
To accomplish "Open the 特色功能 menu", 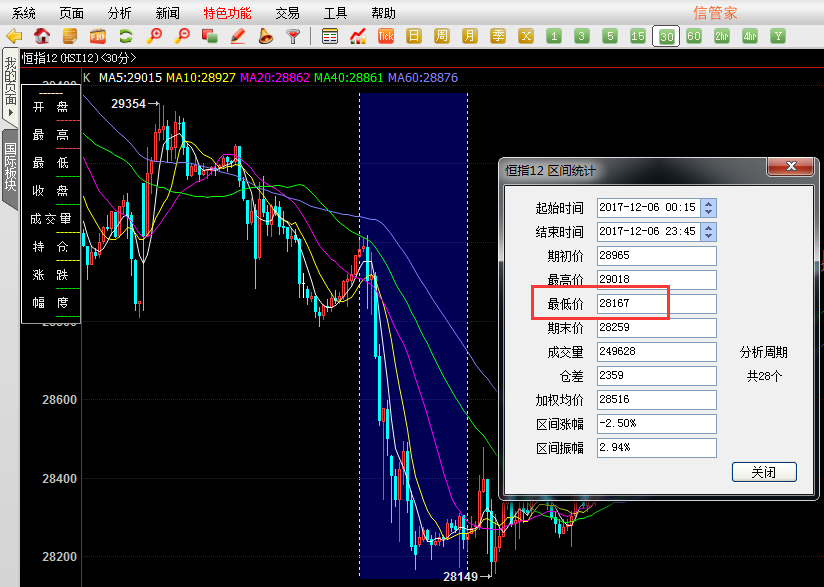I will click(x=227, y=13).
